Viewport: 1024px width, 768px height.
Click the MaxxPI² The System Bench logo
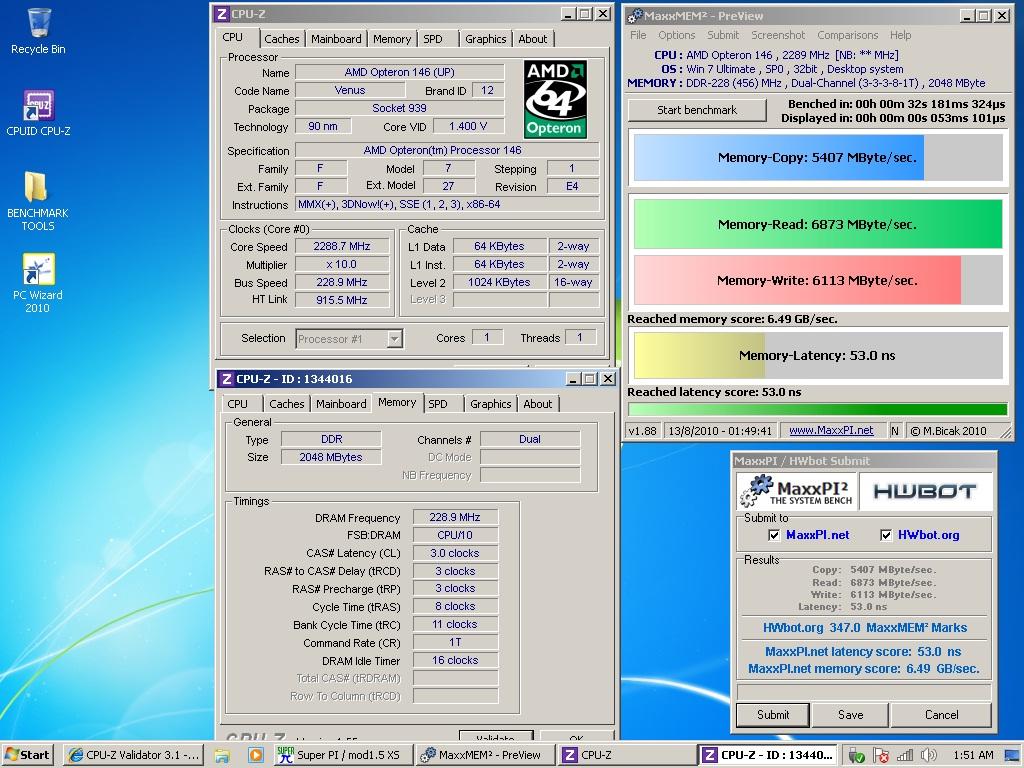click(797, 491)
